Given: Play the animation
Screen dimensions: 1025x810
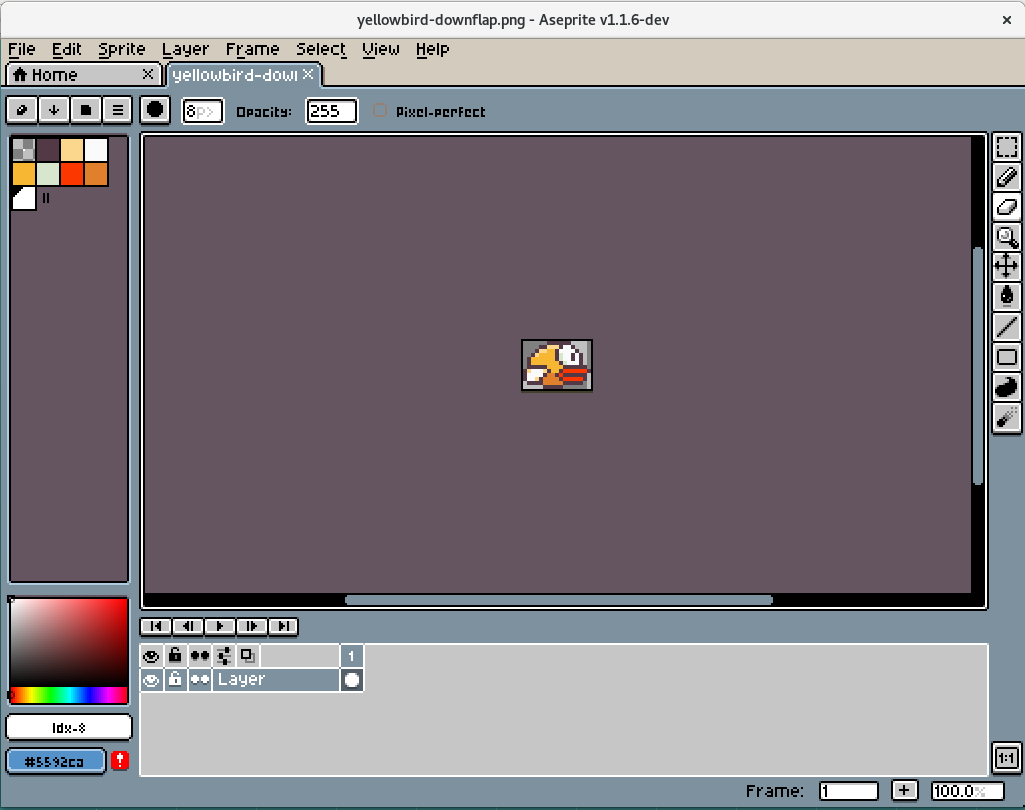Looking at the screenshot, I should coord(220,626).
